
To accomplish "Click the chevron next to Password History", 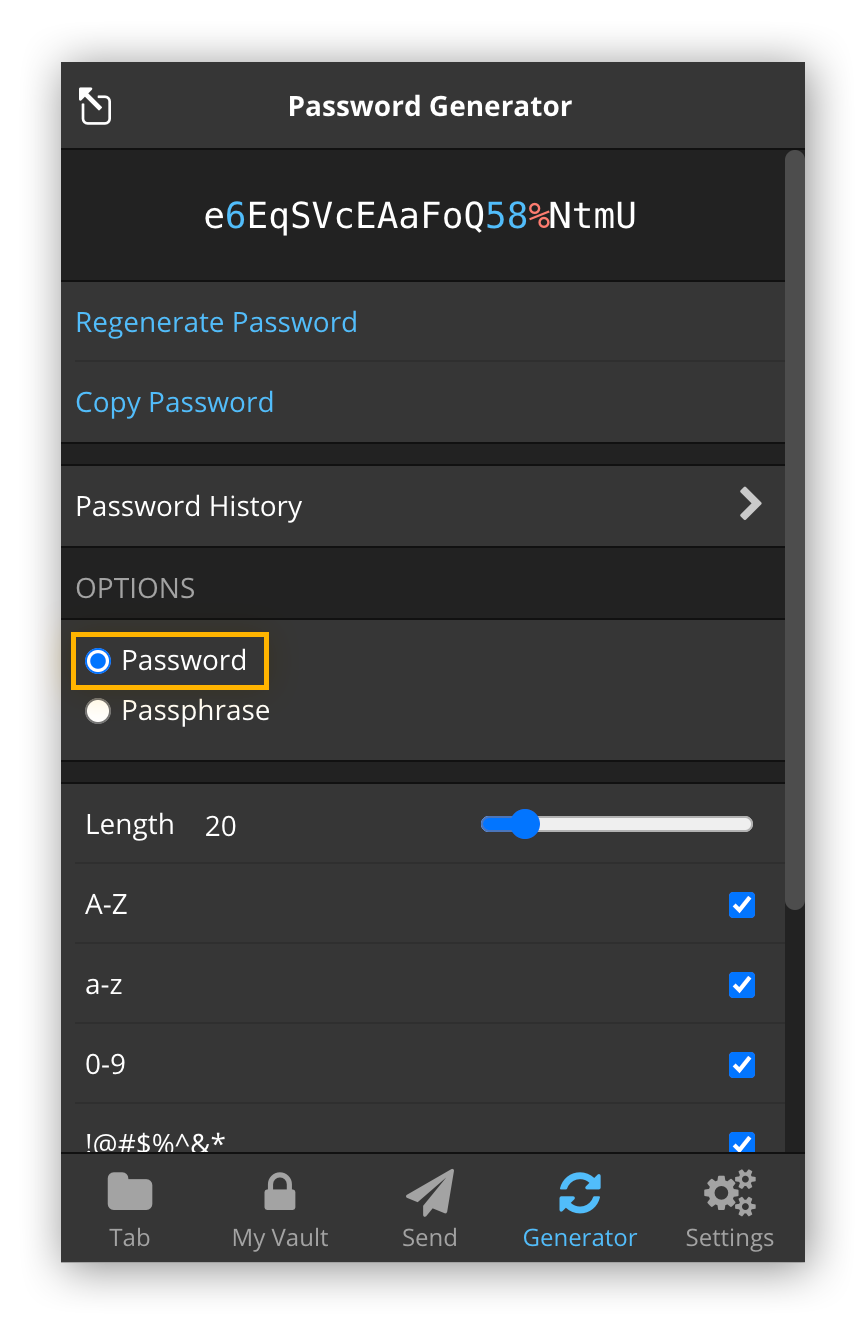I will (x=749, y=504).
